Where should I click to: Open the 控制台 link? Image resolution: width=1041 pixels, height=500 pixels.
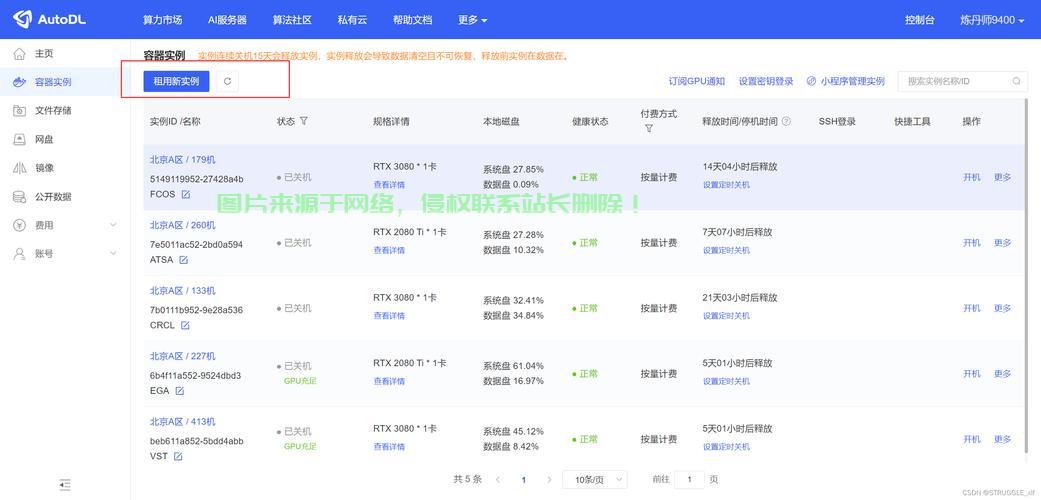click(x=920, y=20)
